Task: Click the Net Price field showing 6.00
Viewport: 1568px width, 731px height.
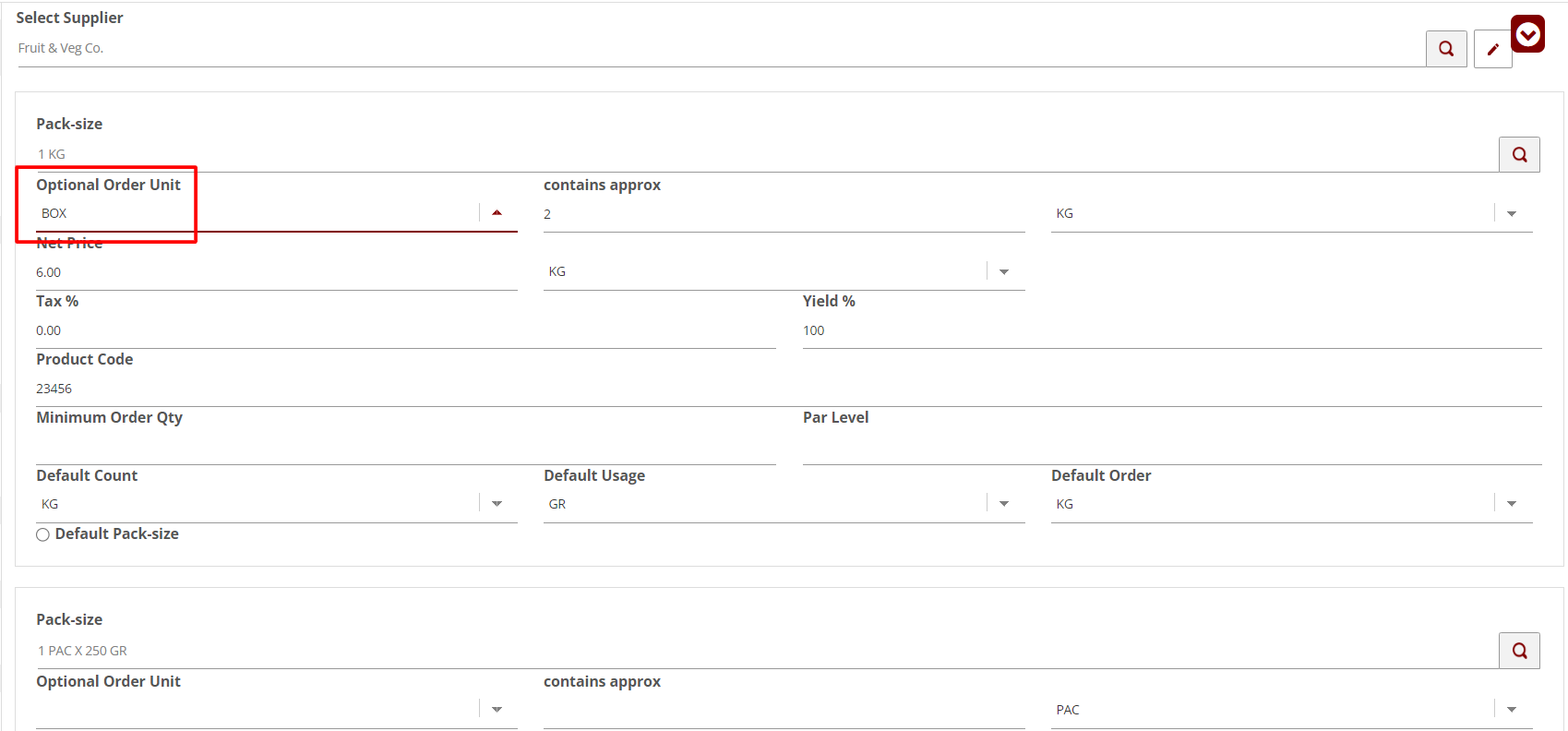Action: tap(275, 273)
